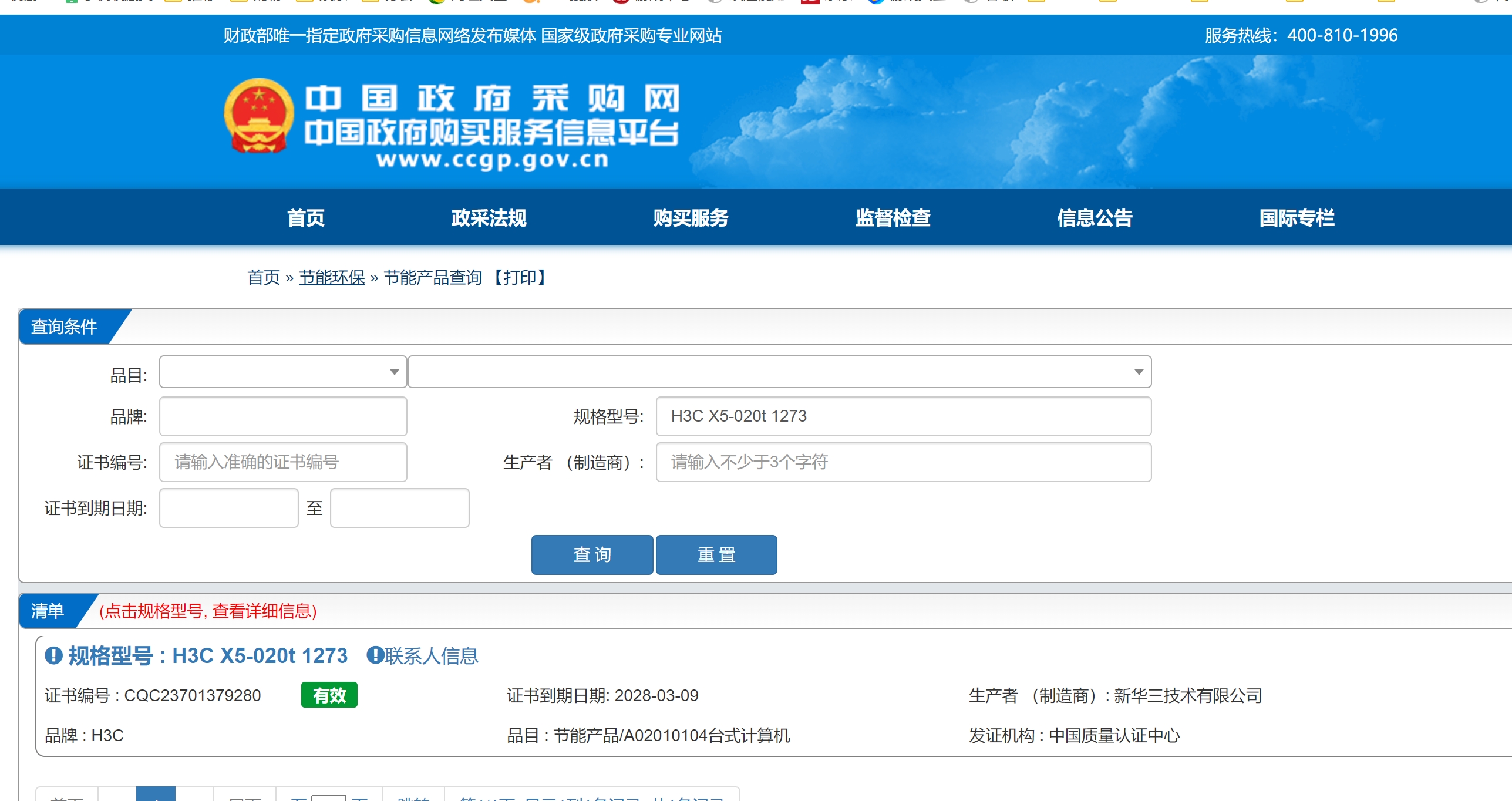Click the 证书编号 input field

tap(283, 462)
